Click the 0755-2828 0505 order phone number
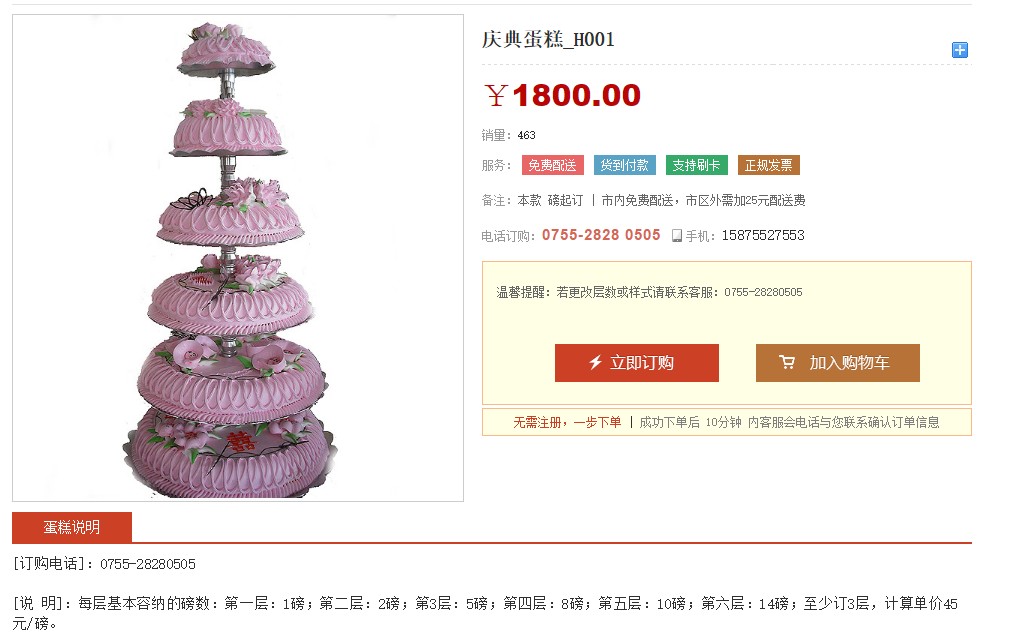This screenshot has width=1028, height=635. tap(601, 235)
